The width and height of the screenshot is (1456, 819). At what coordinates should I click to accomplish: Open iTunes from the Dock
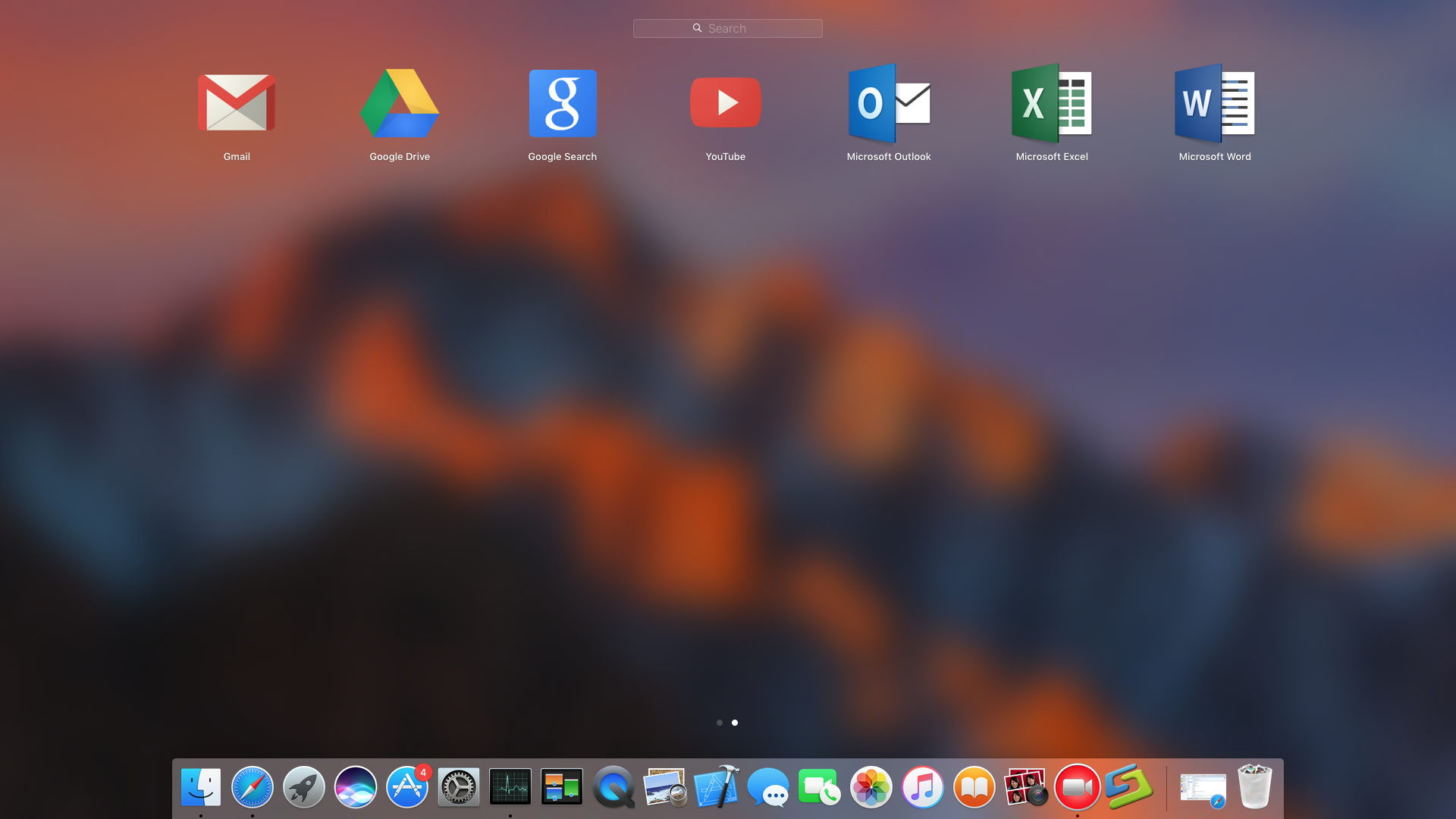point(922,787)
